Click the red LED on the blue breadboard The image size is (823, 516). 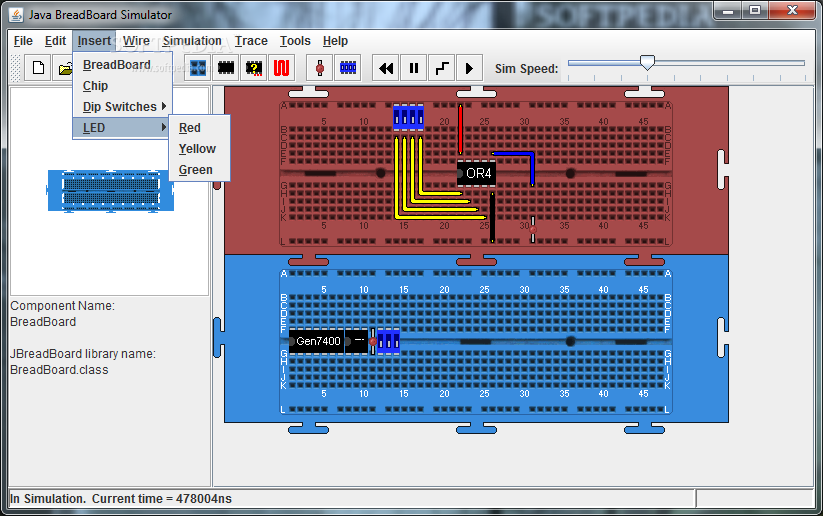tap(373, 341)
